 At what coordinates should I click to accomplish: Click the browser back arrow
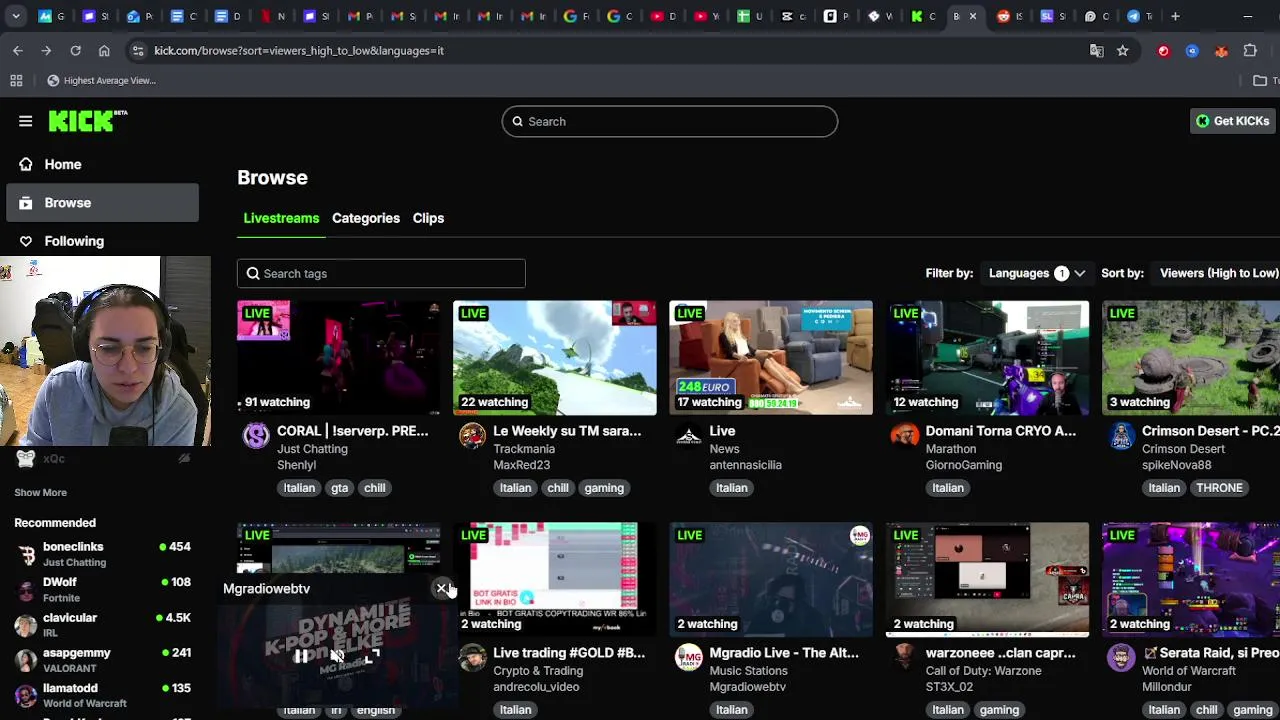(18, 50)
